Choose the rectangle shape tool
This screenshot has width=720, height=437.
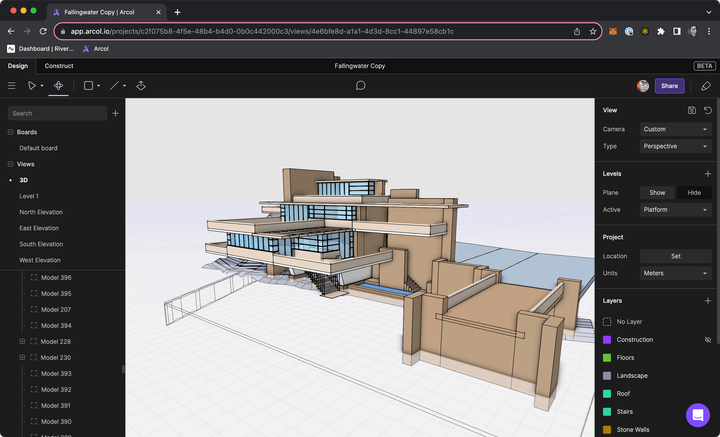[x=88, y=86]
